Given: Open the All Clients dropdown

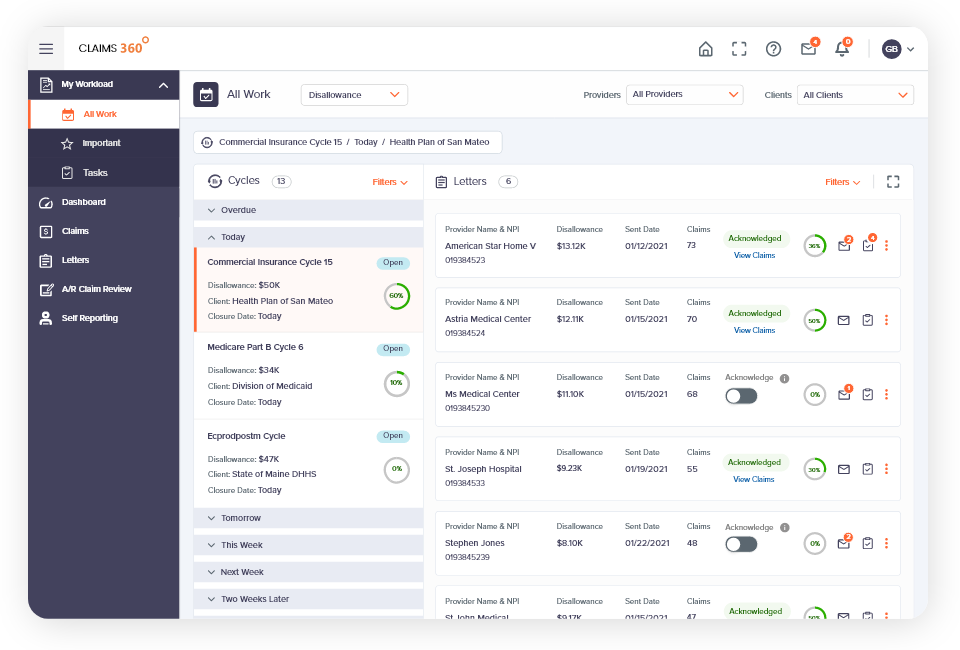Looking at the screenshot, I should [x=855, y=95].
